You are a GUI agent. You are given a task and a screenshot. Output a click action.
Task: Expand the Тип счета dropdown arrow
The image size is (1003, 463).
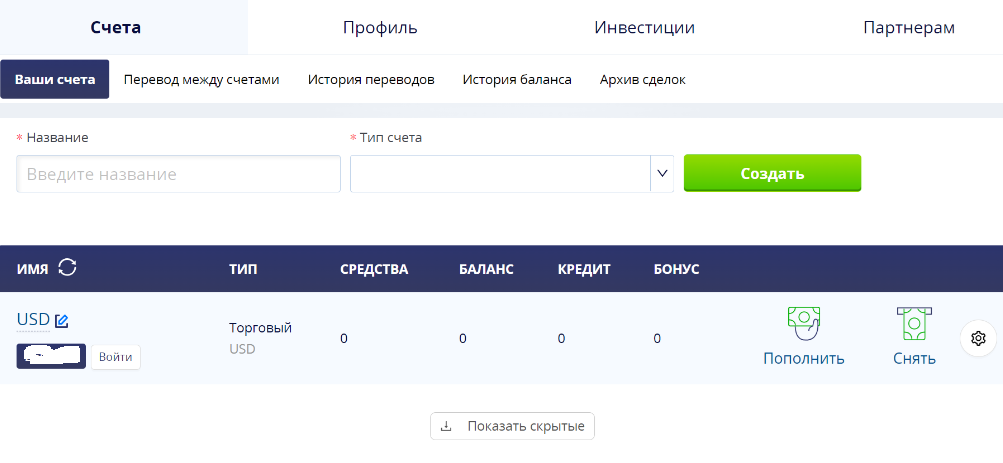[x=662, y=173]
